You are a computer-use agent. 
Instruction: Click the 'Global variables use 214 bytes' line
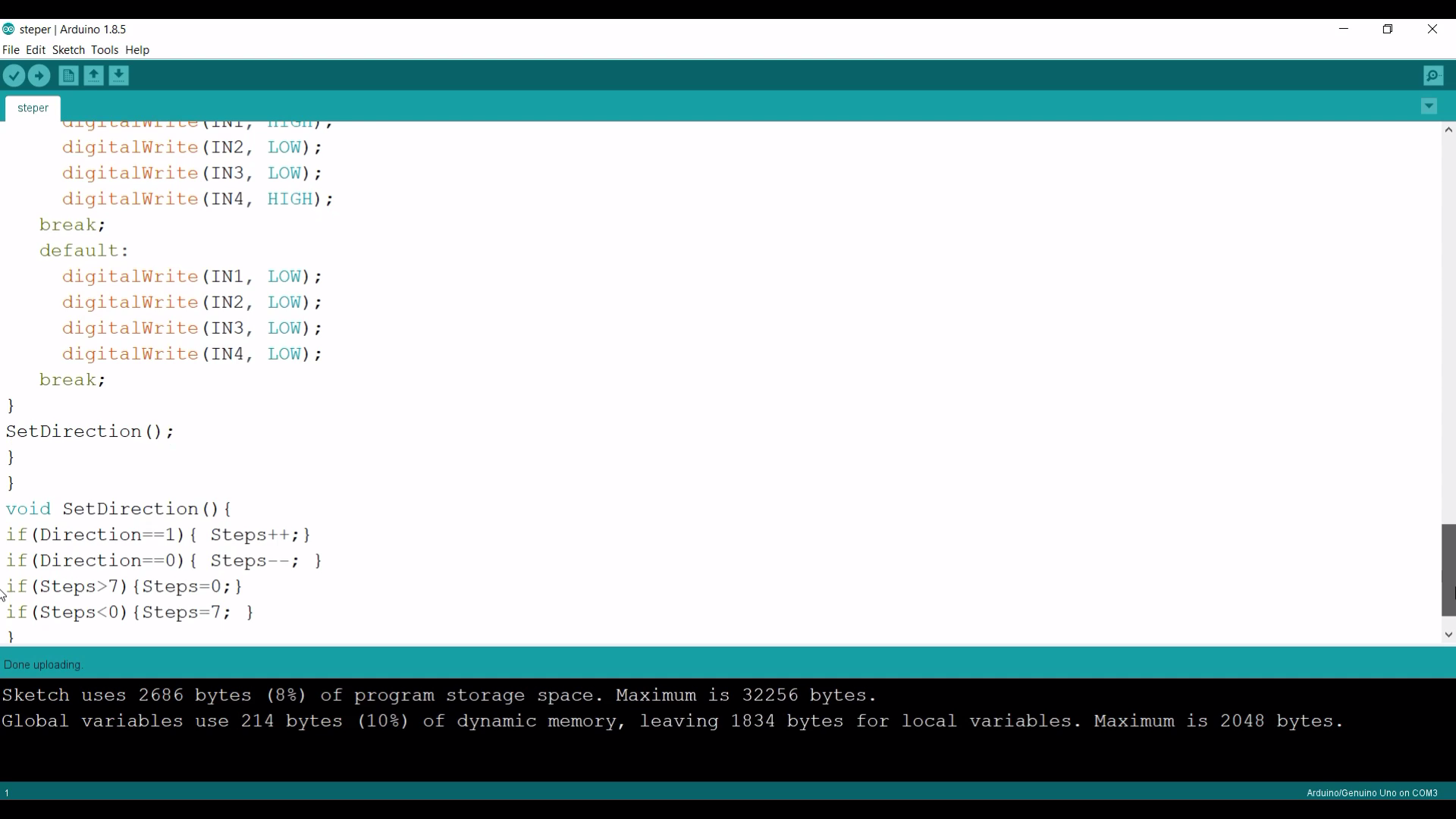(673, 721)
